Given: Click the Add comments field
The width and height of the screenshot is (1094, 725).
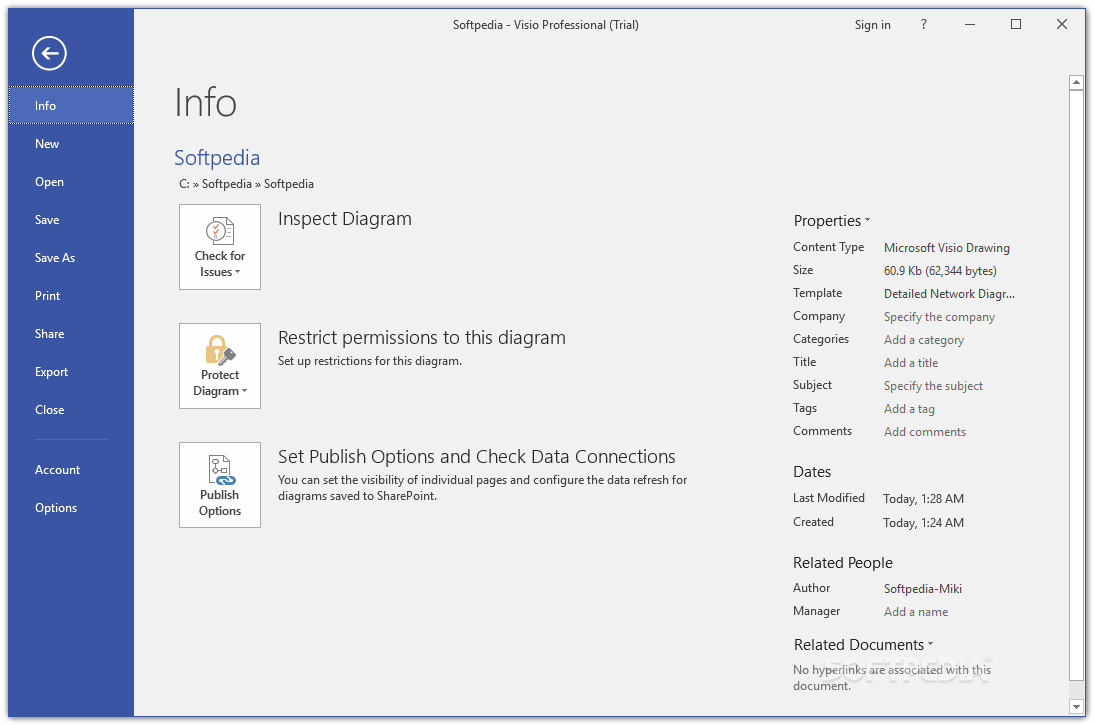Looking at the screenshot, I should tap(924, 432).
